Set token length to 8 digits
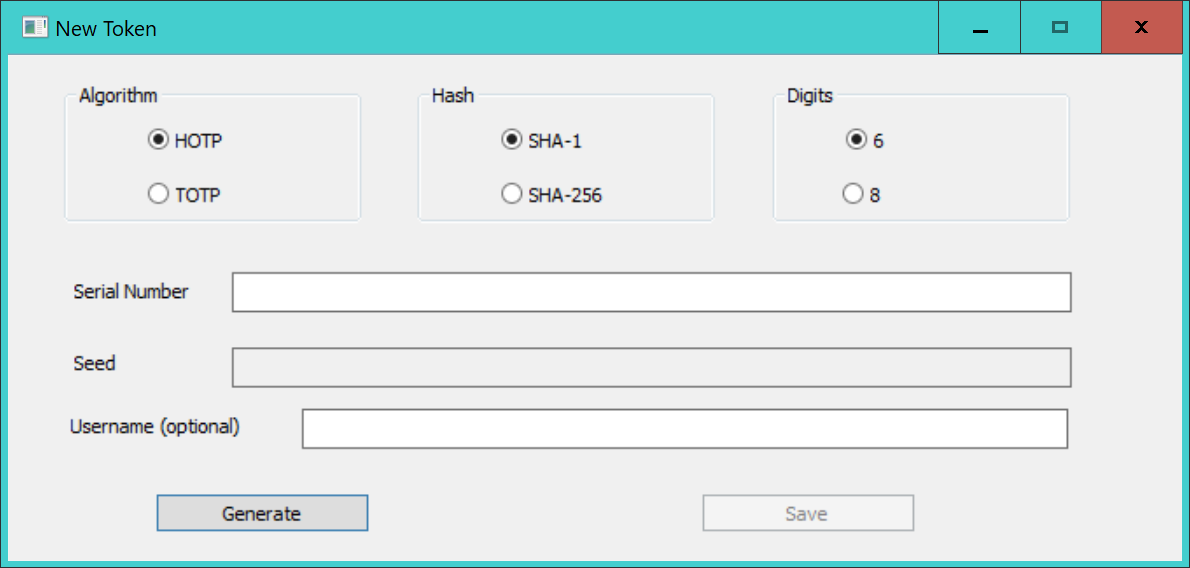 853,195
